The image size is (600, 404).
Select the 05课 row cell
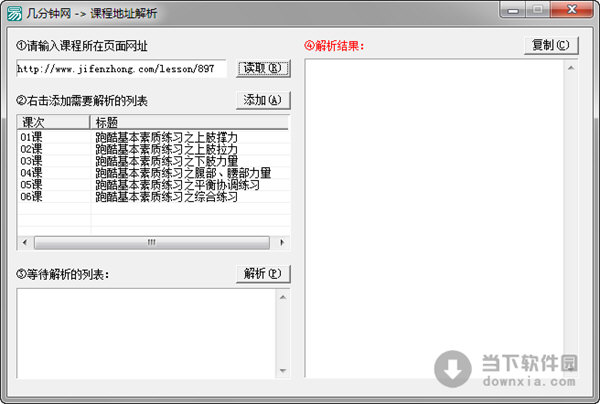pyautogui.click(x=31, y=184)
